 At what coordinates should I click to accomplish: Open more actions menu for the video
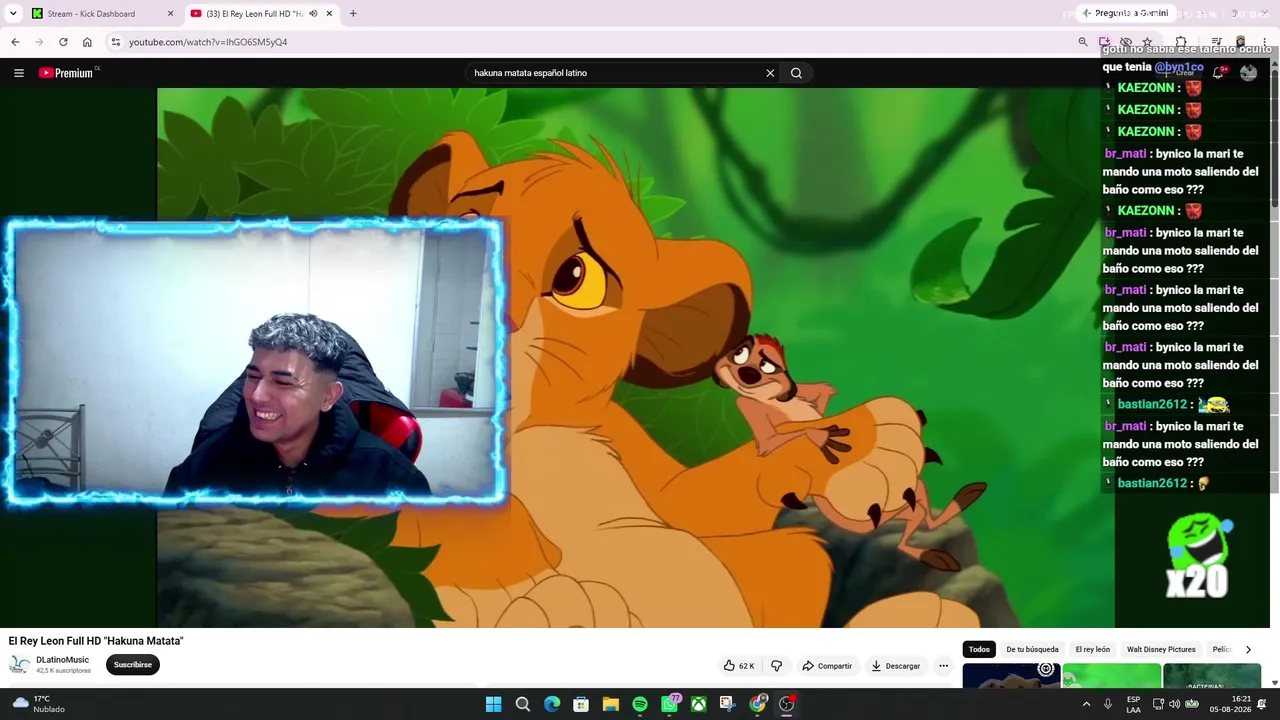(x=943, y=666)
